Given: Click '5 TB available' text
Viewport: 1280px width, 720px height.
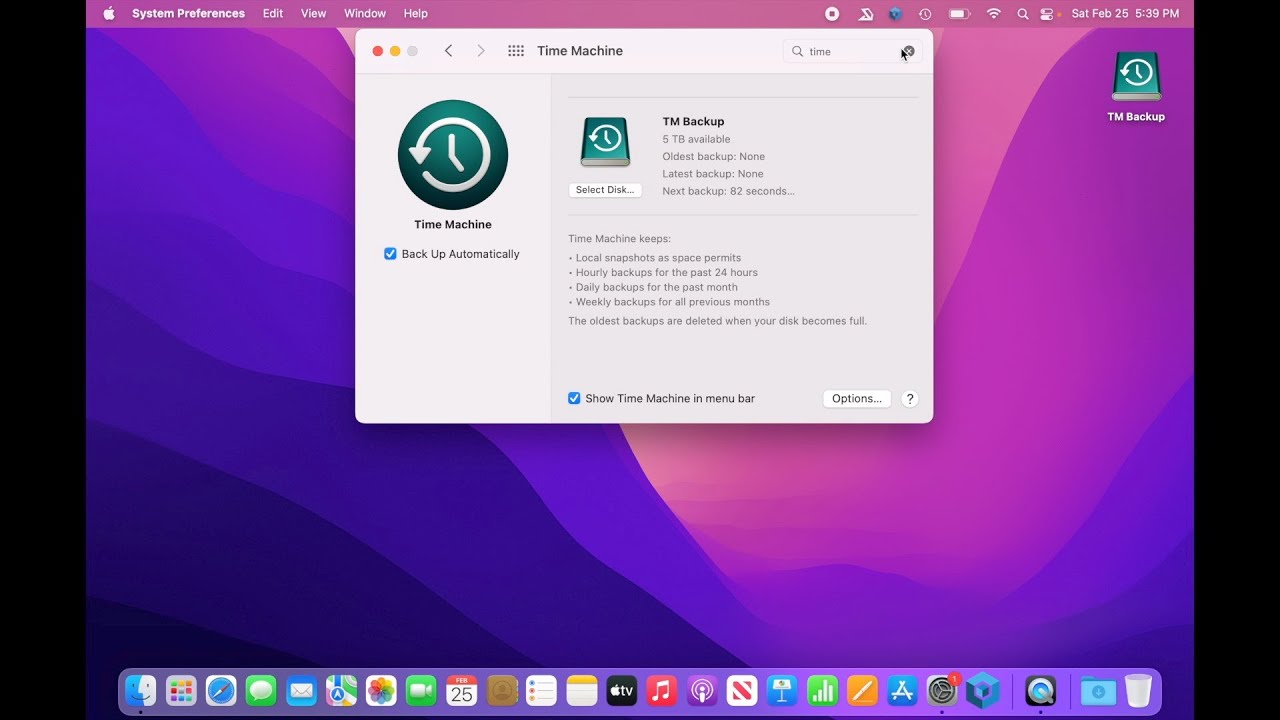Looking at the screenshot, I should click(x=696, y=139).
